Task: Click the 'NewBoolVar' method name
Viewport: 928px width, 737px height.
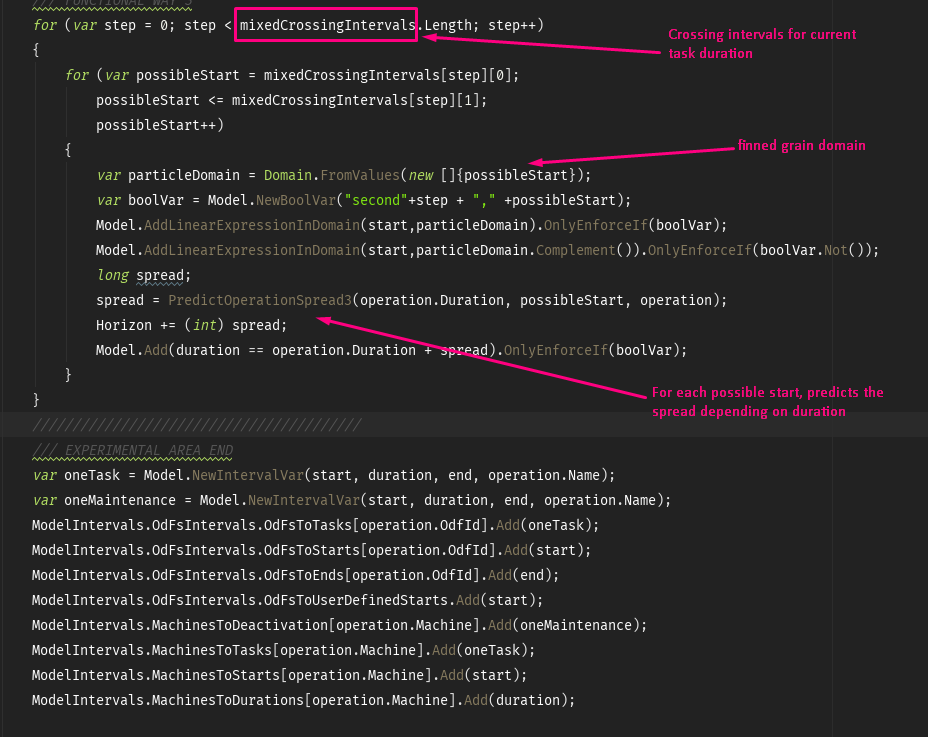Action: tap(296, 201)
